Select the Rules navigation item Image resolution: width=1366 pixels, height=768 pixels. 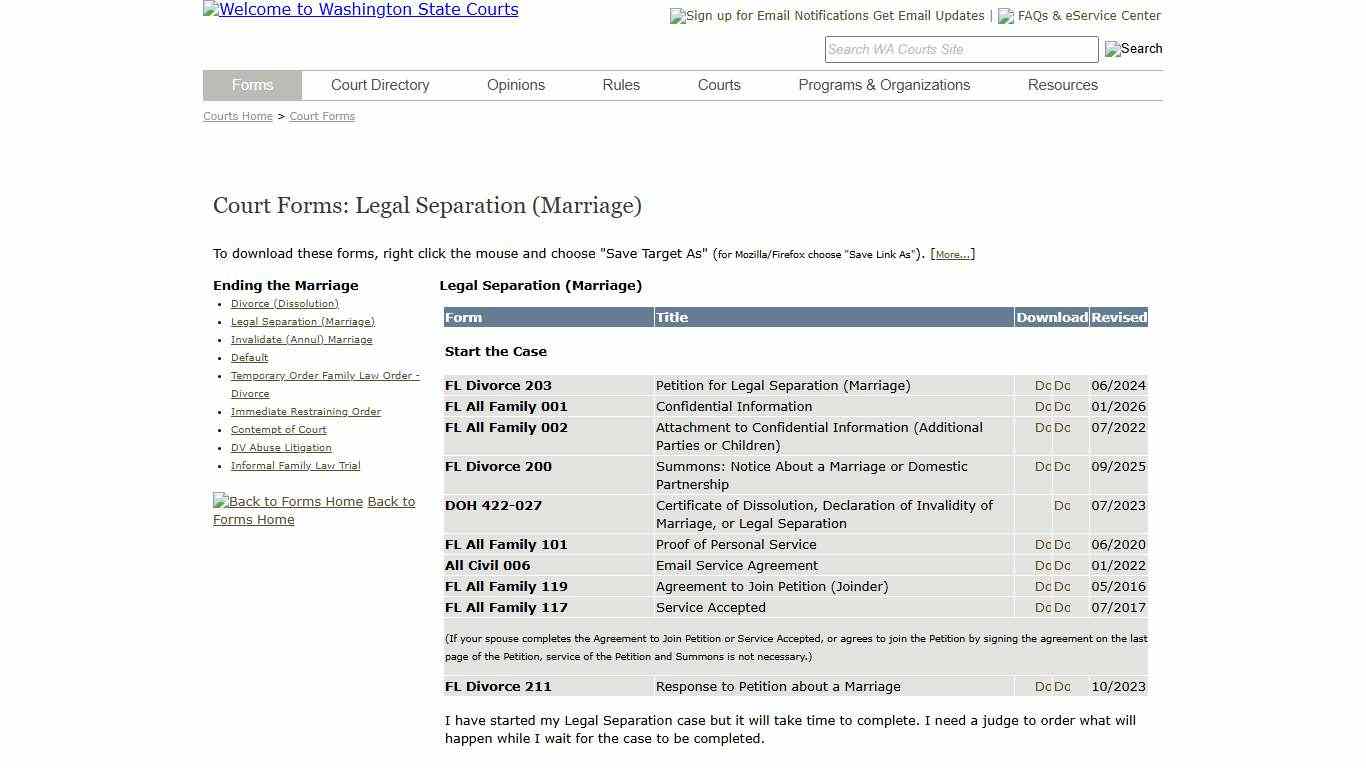point(620,85)
